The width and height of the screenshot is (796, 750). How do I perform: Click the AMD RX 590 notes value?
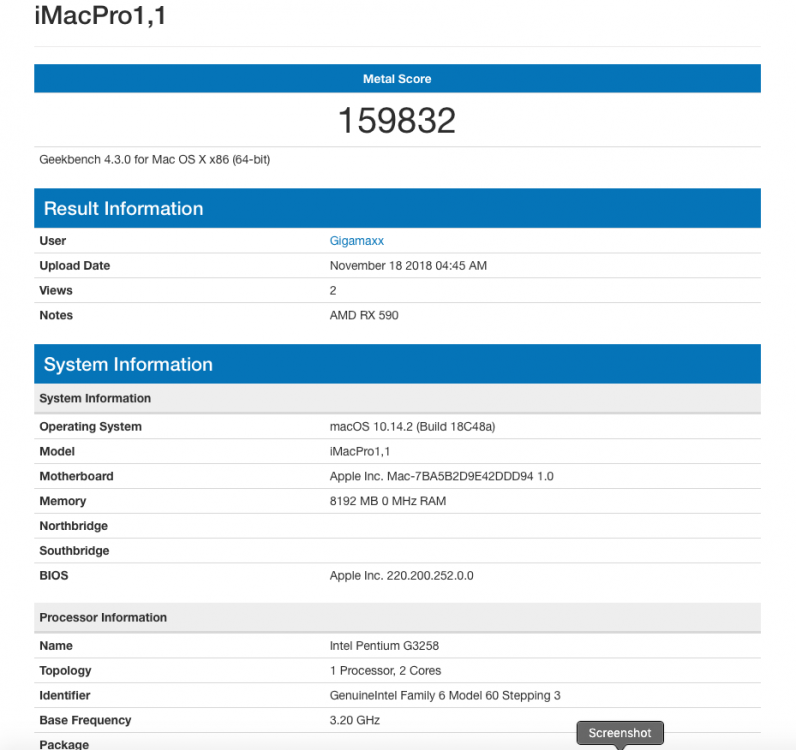tap(364, 315)
